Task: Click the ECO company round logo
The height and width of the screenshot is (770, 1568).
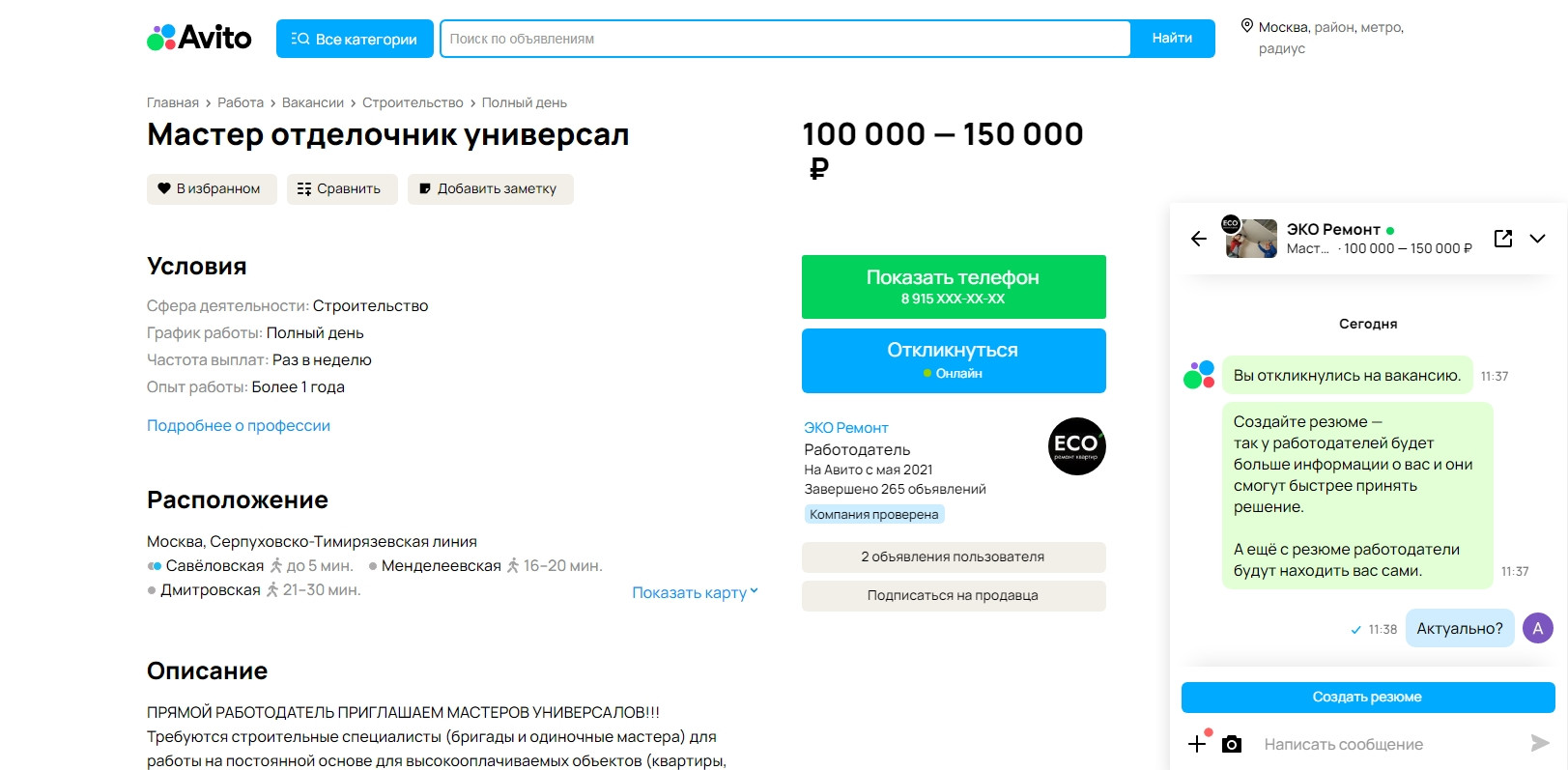Action: [1076, 446]
